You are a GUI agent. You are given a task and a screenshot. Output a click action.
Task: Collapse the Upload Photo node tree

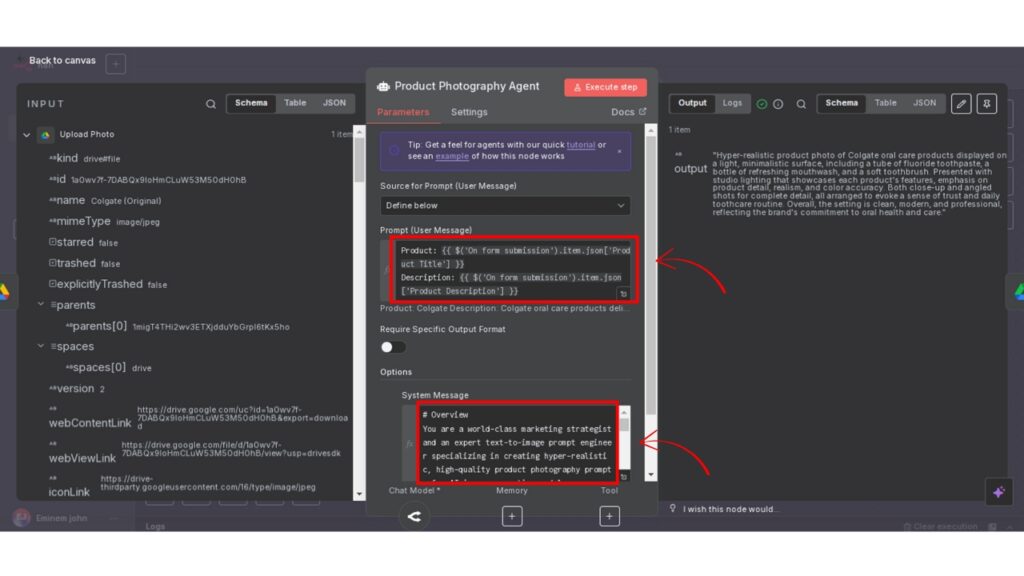click(x=27, y=134)
